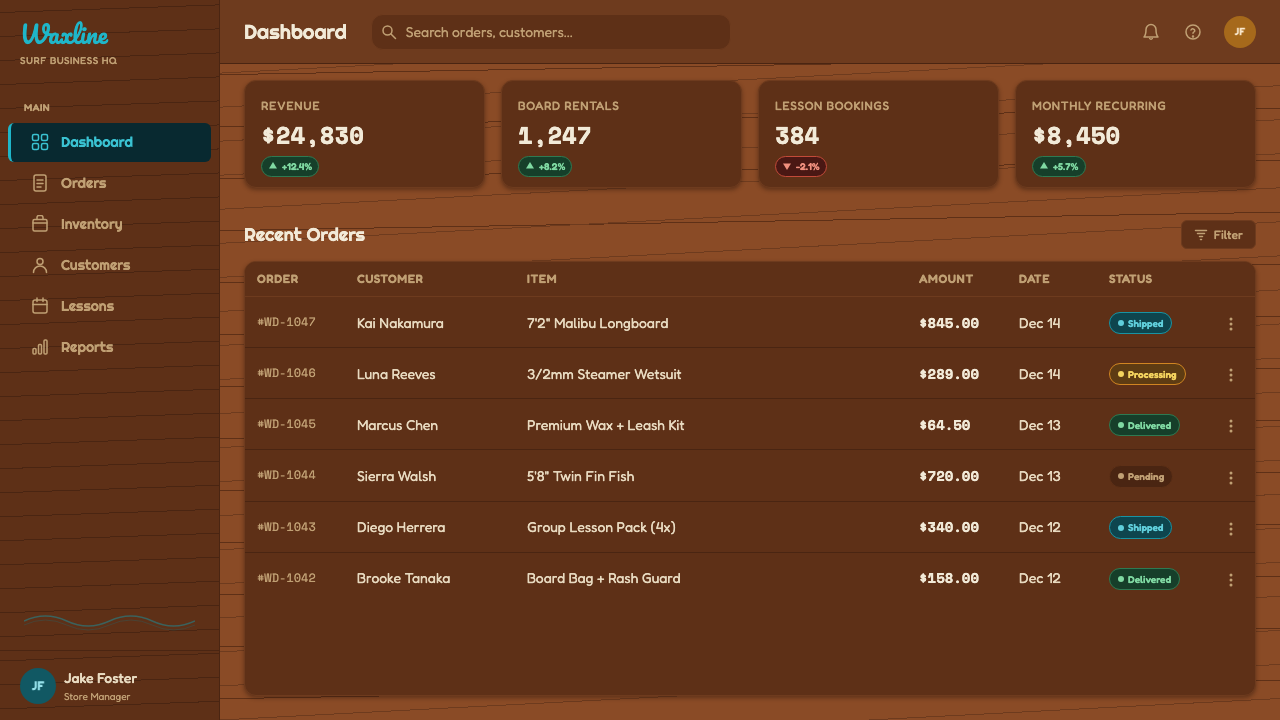Click the Monthly Recurring +5.7% badge
The image size is (1280, 720).
point(1059,167)
